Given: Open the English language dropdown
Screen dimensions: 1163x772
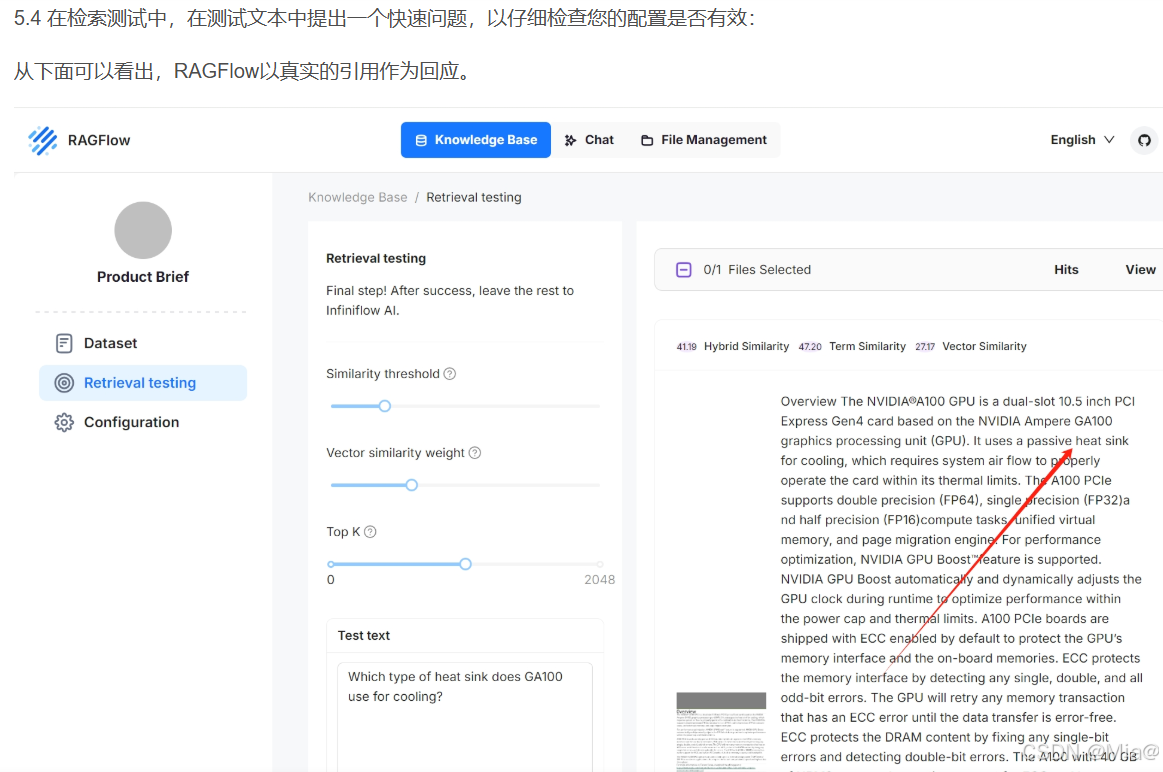Looking at the screenshot, I should [1072, 140].
